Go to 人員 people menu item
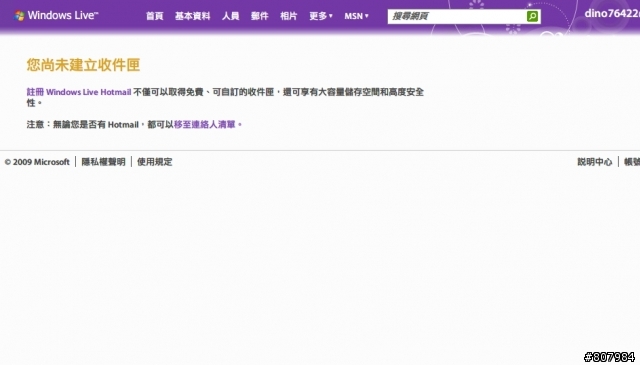Viewport: 640px width, 365px height. pos(231,16)
